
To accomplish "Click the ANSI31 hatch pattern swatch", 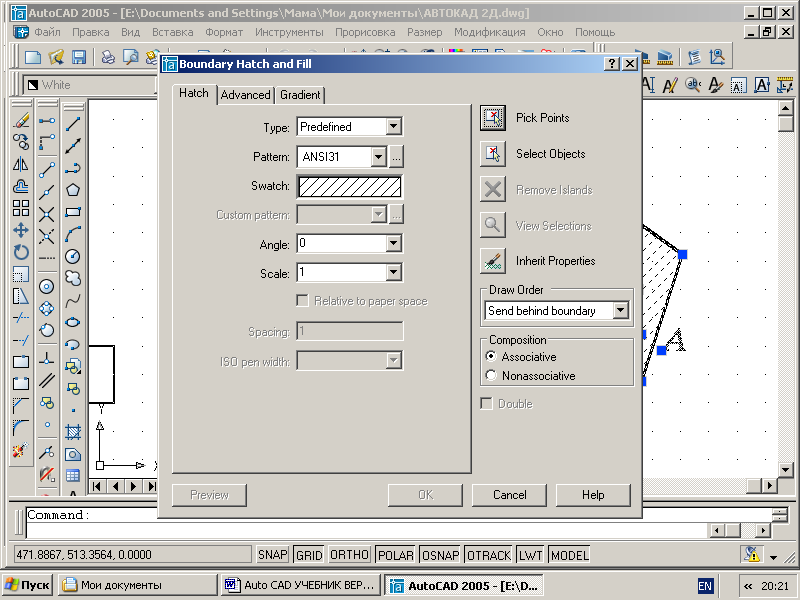I will coord(349,186).
